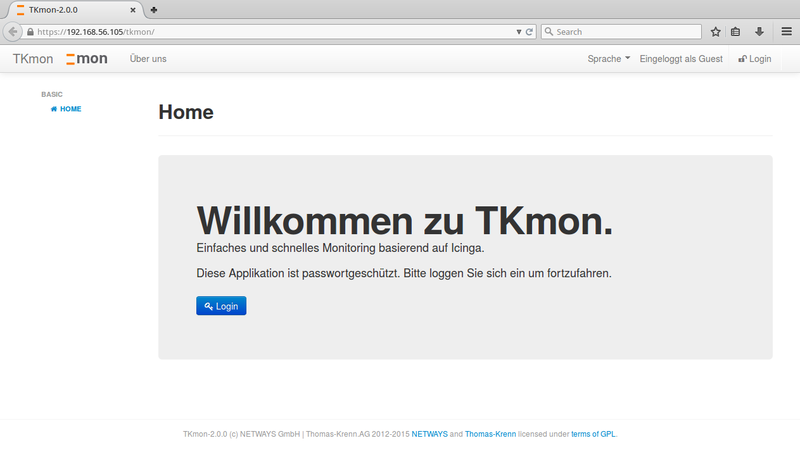Image resolution: width=800 pixels, height=457 pixels.
Task: Click the magnifier icon in Search box
Action: [x=549, y=32]
